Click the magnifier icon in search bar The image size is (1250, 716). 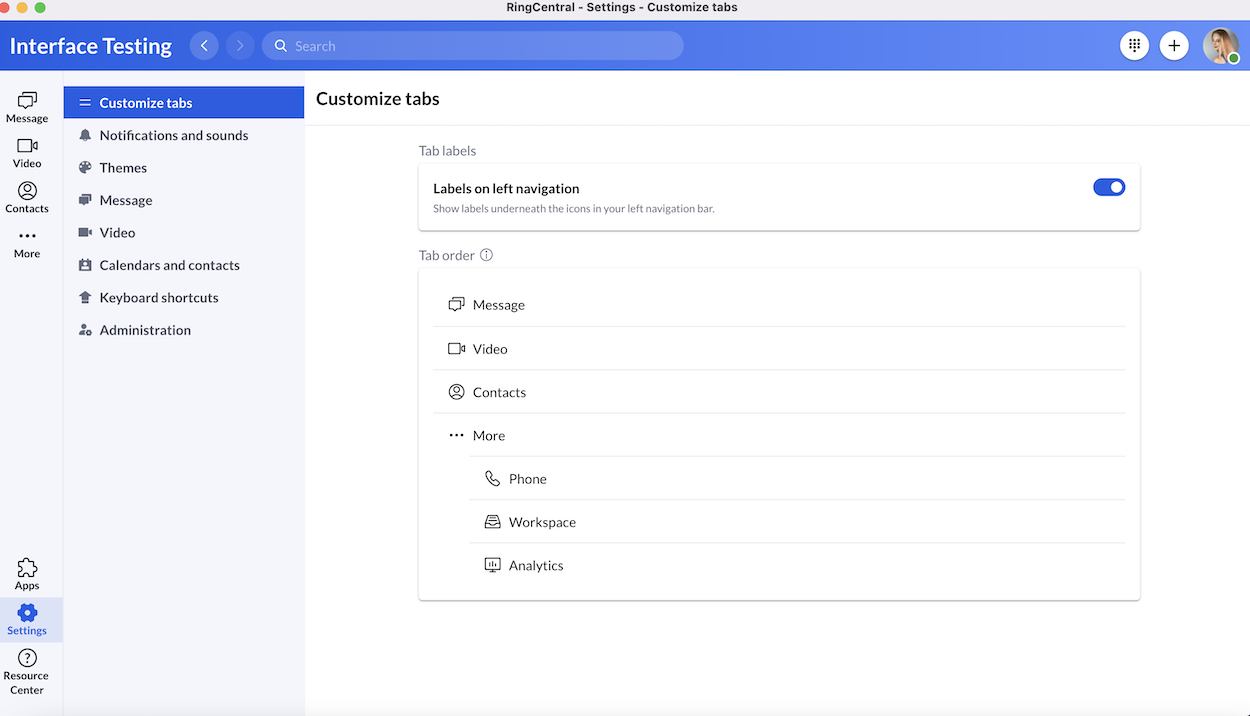(281, 46)
